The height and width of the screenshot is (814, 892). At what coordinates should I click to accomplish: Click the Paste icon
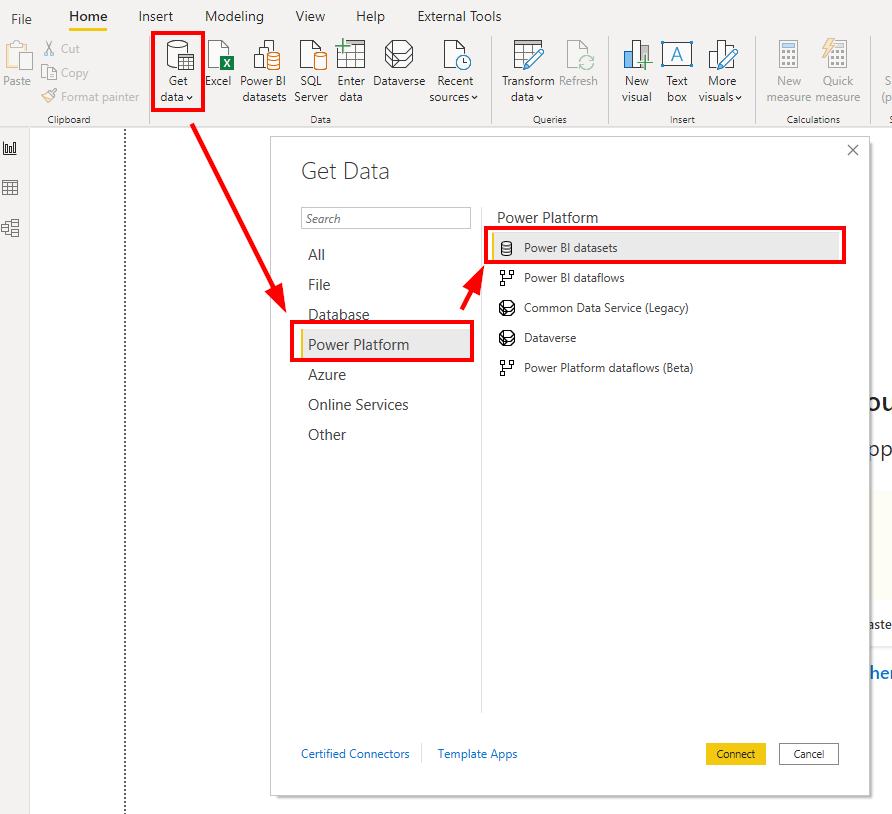pyautogui.click(x=17, y=64)
